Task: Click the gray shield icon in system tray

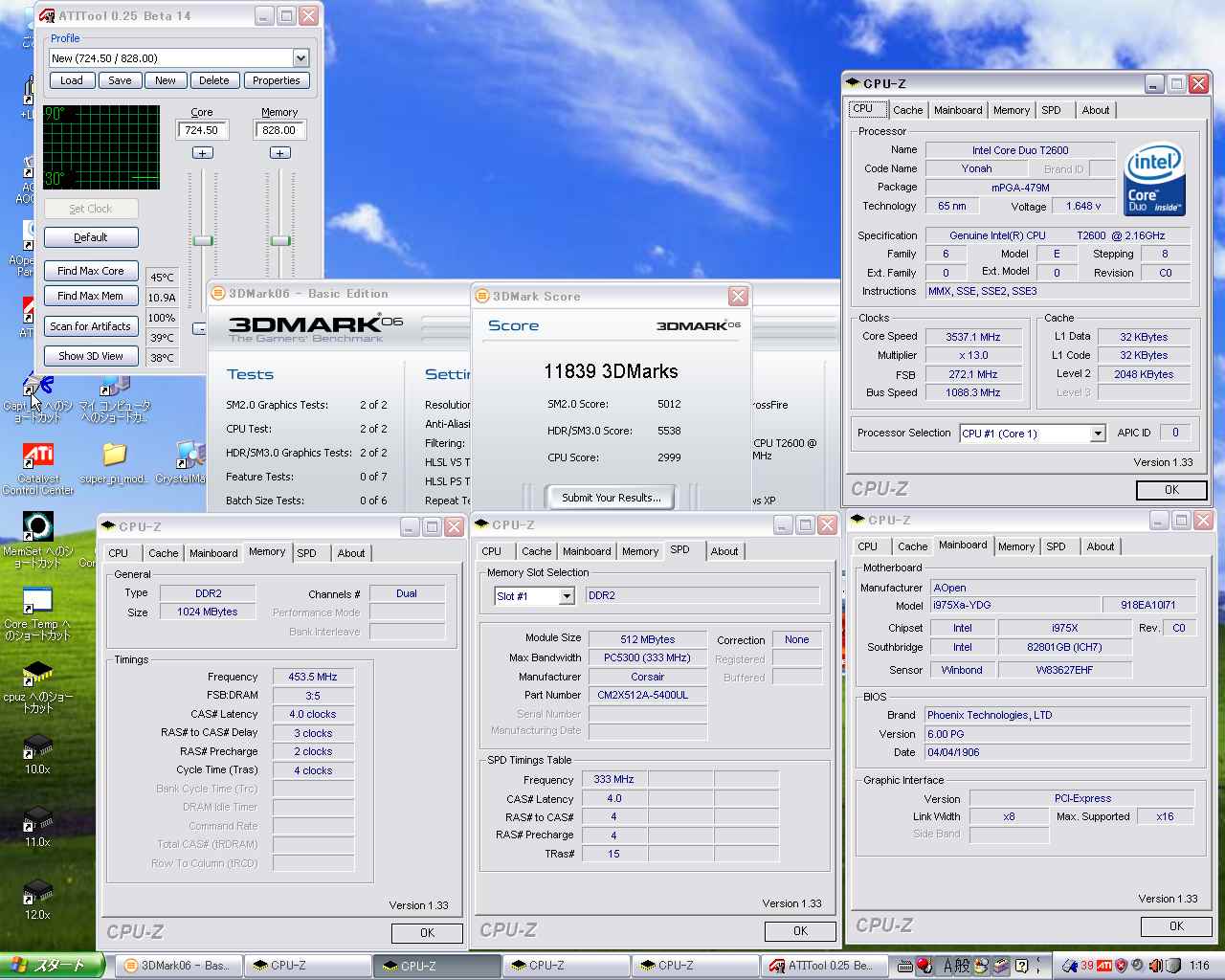Action: click(1172, 966)
